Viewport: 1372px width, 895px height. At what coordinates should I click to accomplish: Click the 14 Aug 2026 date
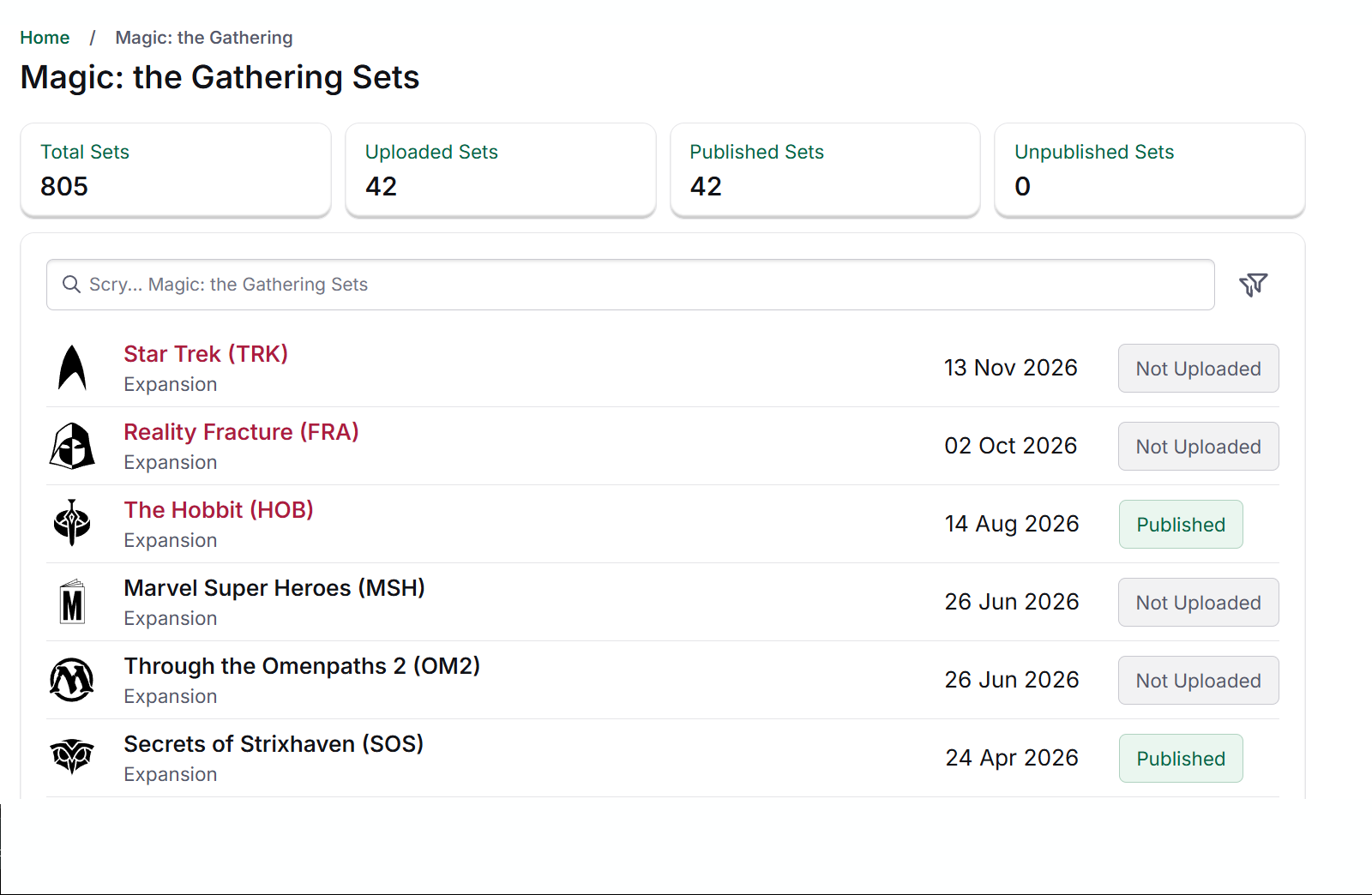[1012, 524]
